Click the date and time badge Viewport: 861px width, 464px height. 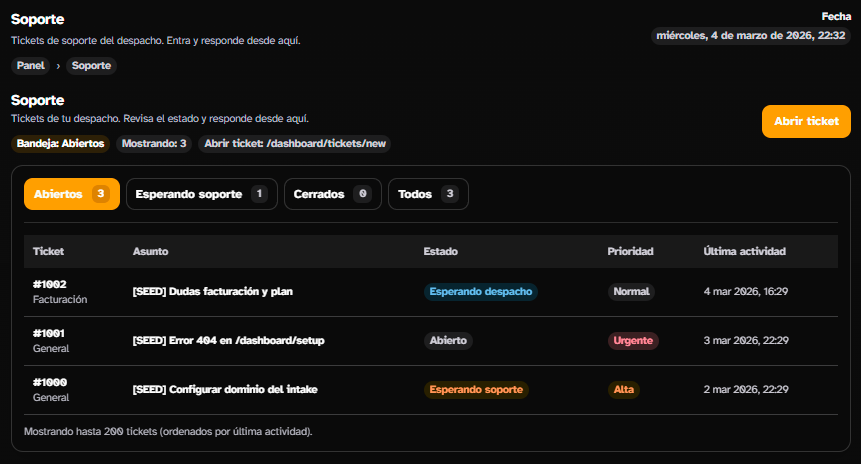pyautogui.click(x=751, y=36)
